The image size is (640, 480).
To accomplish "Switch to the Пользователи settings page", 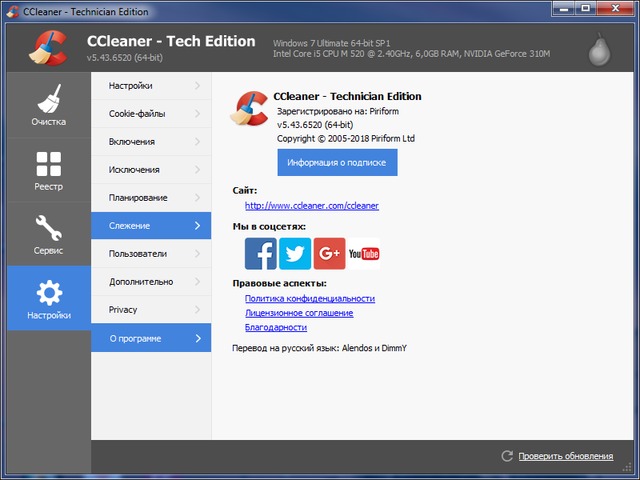I will tap(151, 254).
